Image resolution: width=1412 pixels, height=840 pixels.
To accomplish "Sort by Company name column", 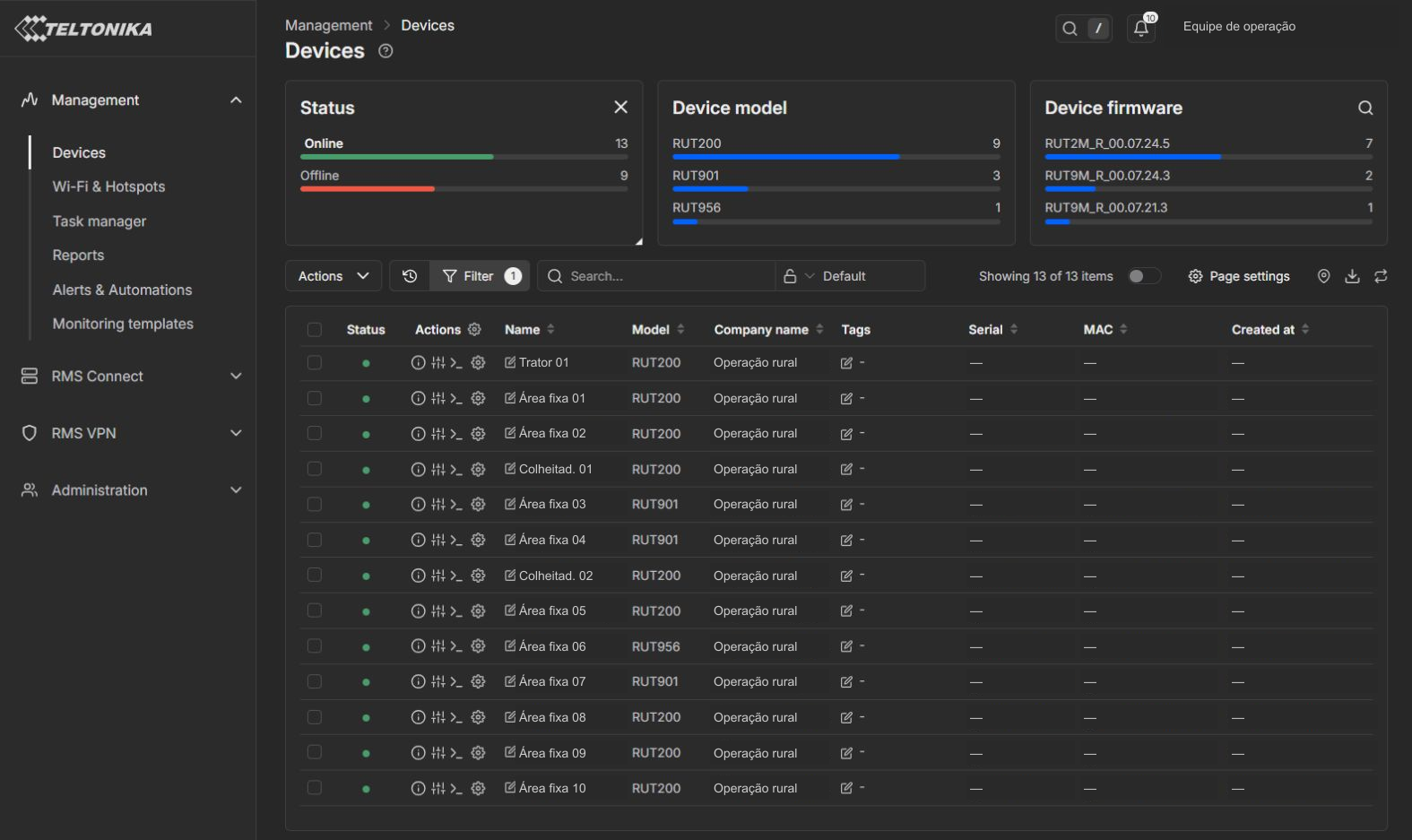I will (768, 330).
